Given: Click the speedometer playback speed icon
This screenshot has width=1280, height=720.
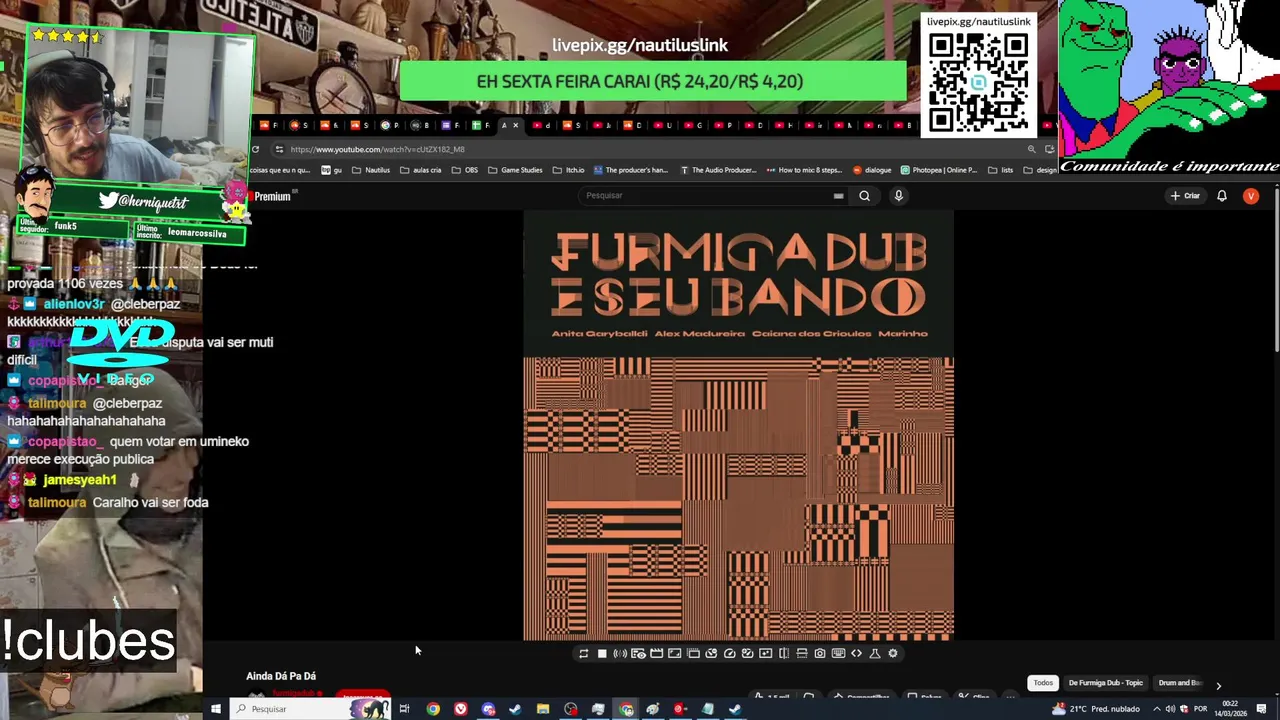Looking at the screenshot, I should point(730,653).
